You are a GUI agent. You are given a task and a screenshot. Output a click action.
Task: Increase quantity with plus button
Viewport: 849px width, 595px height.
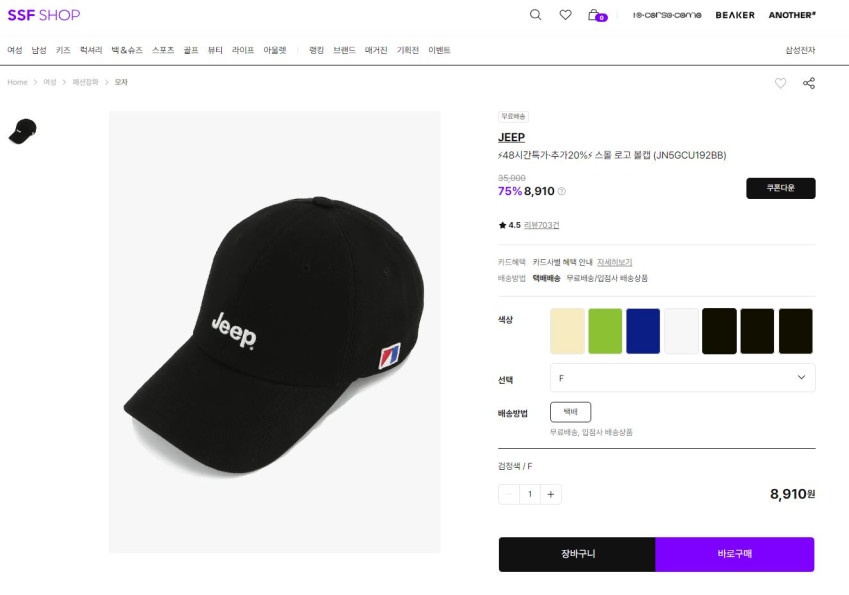[x=551, y=494]
